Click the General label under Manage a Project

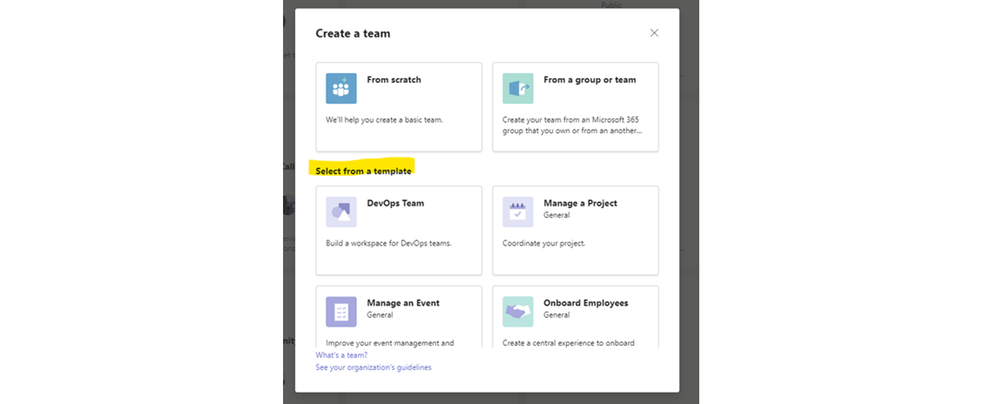coord(556,215)
